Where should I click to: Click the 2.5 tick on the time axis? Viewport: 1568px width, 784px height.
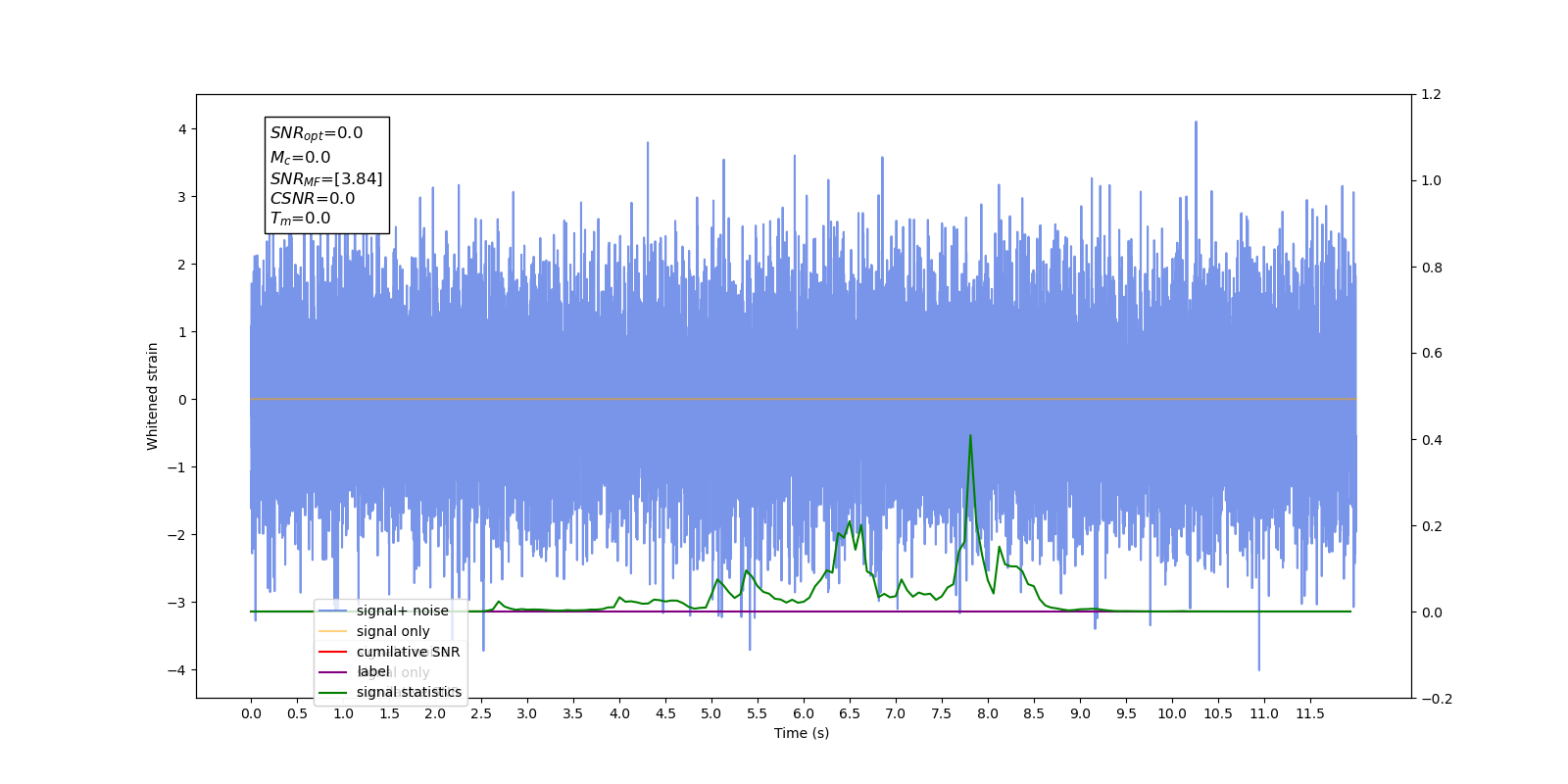[481, 713]
